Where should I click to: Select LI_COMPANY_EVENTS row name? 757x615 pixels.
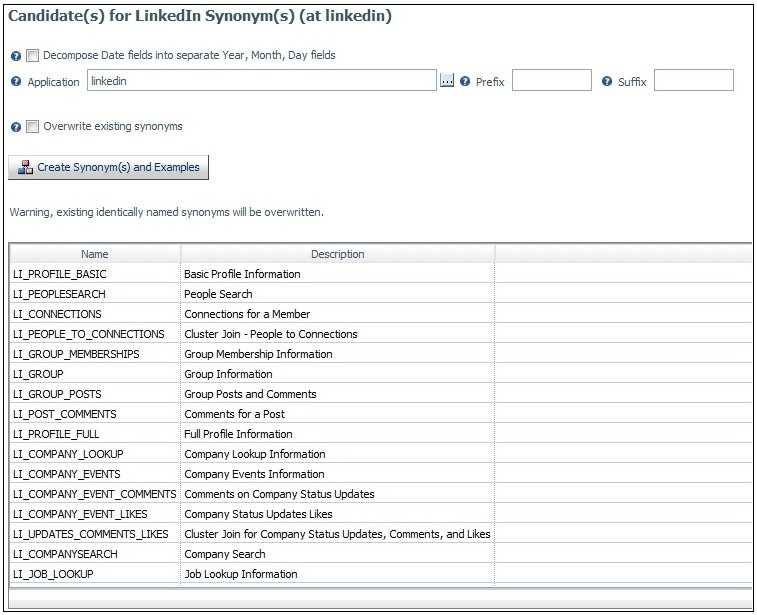67,474
